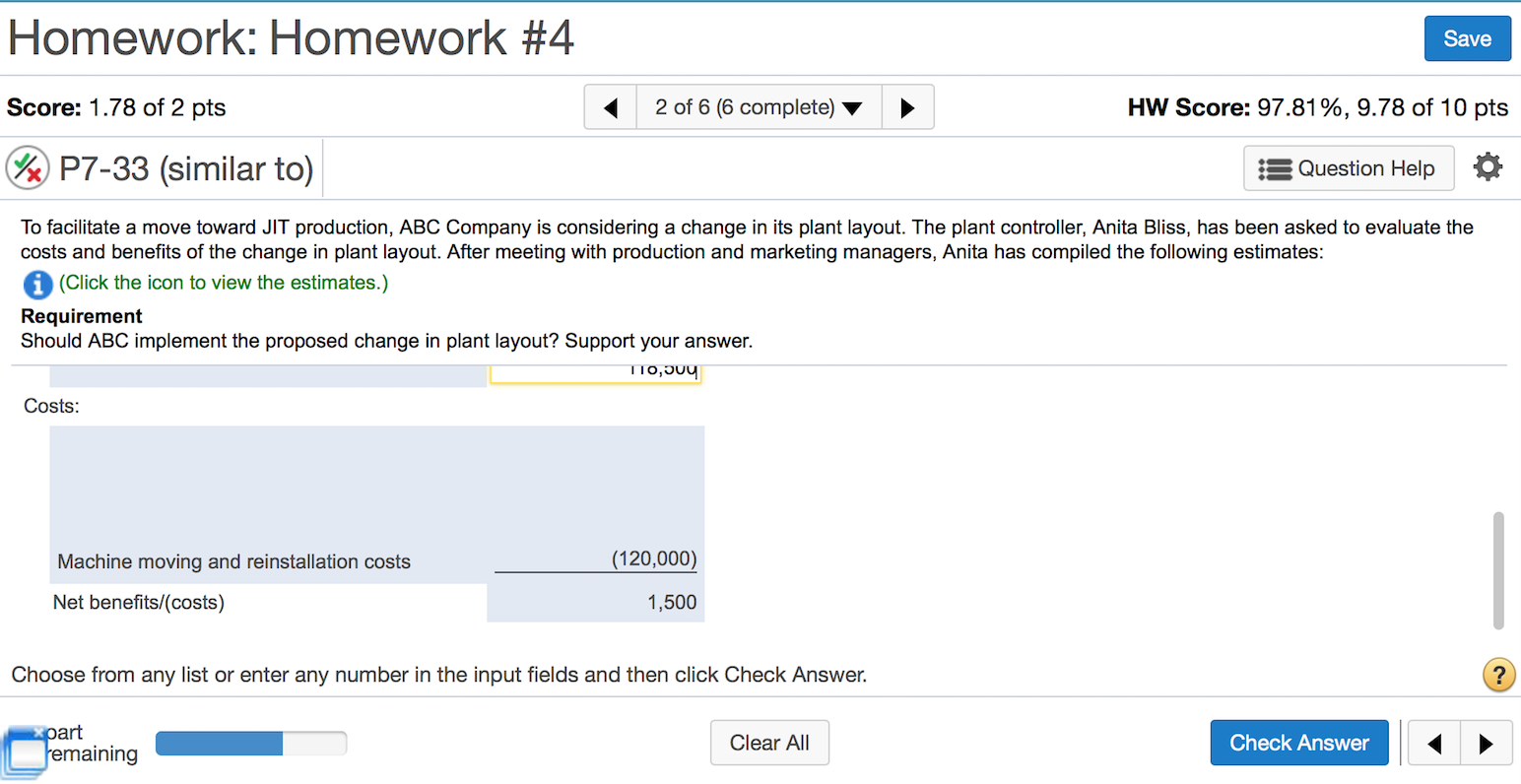Click the vertical scrollbar of the answer area
The width and height of the screenshot is (1521, 784).
[1498, 569]
